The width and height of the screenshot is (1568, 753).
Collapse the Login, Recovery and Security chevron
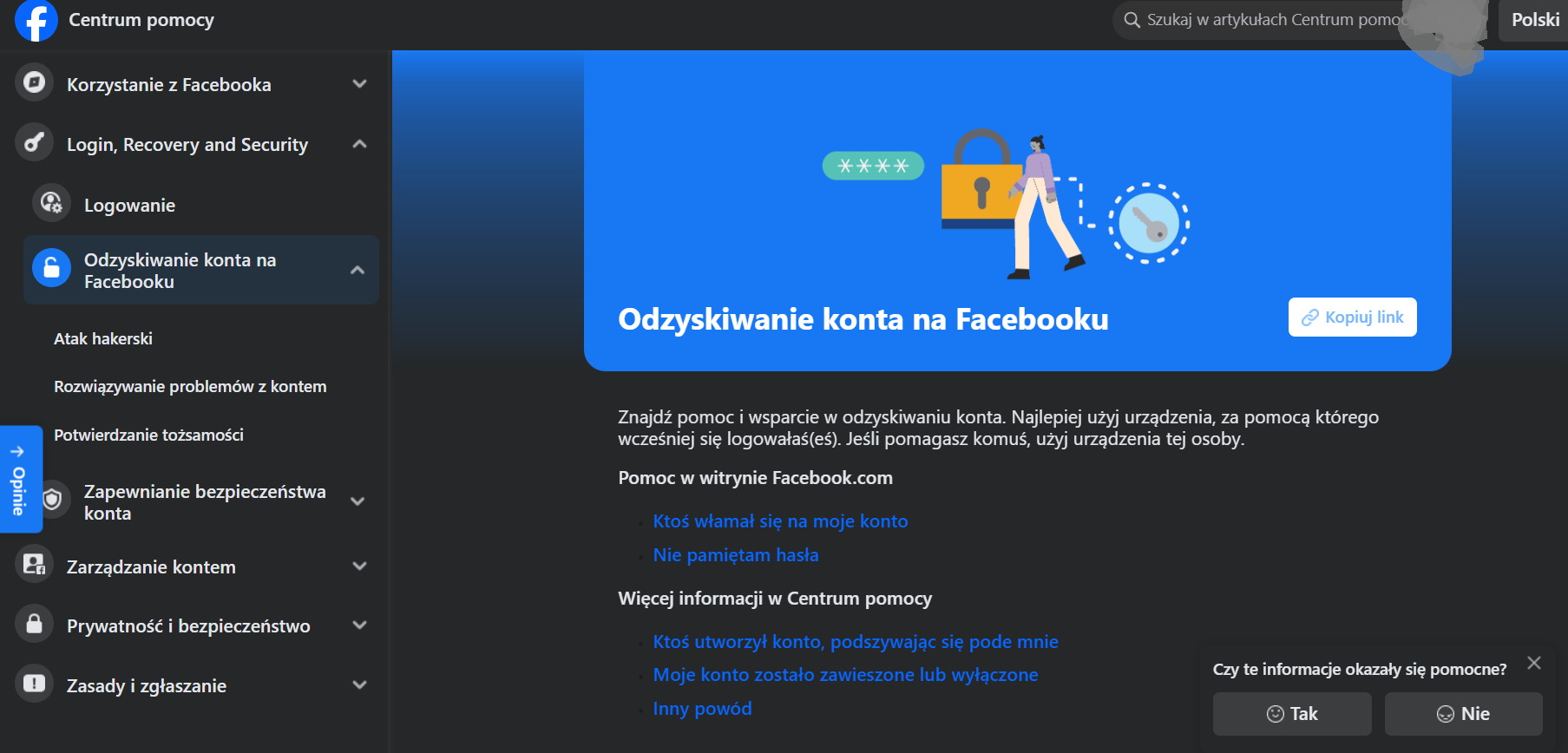[x=359, y=144]
